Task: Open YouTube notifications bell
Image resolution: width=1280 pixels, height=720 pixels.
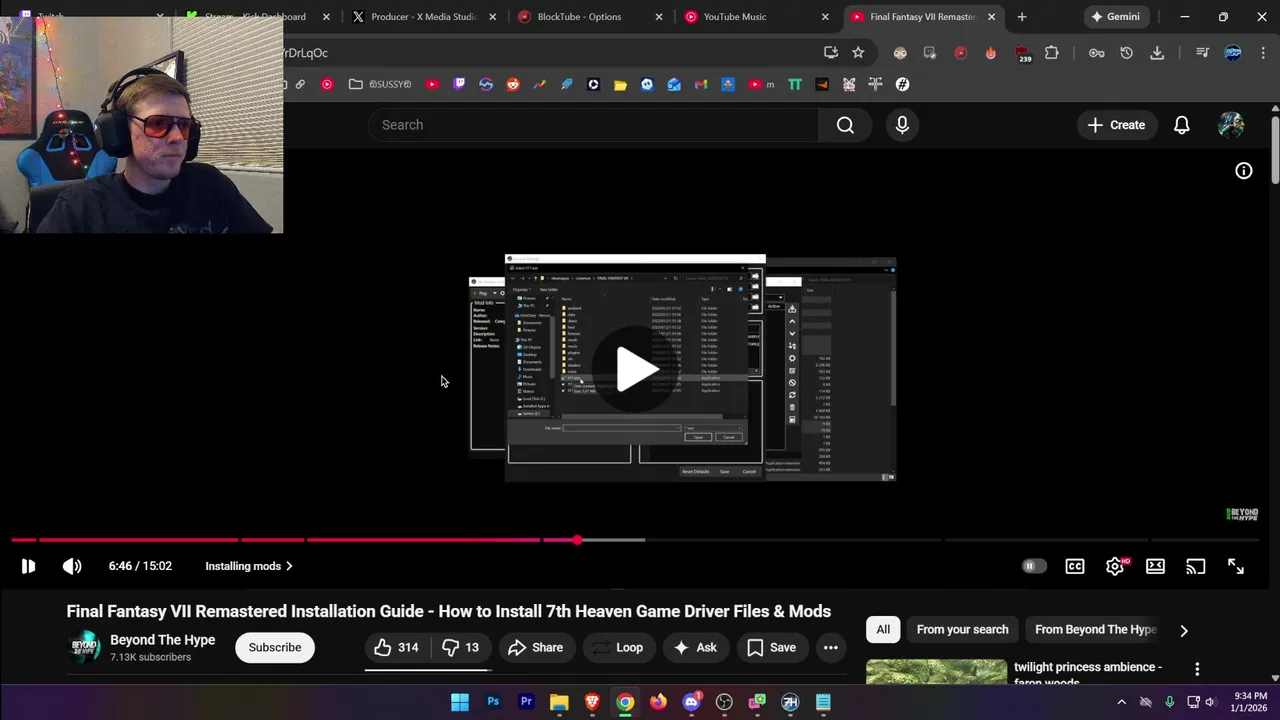Action: (x=1182, y=125)
